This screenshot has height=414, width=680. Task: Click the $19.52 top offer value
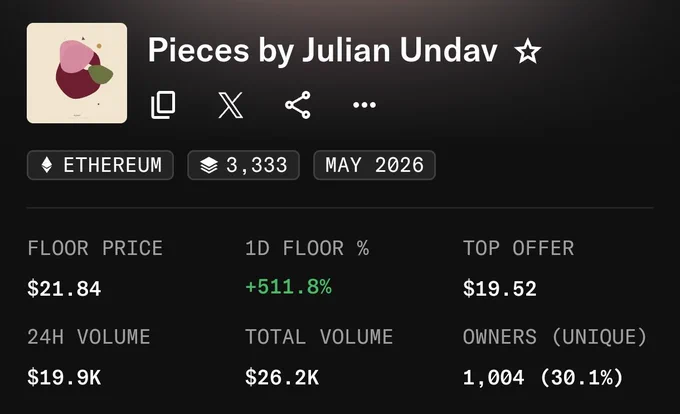click(x=500, y=289)
